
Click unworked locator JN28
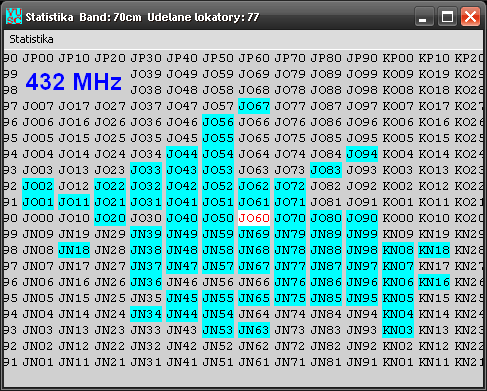[110, 250]
